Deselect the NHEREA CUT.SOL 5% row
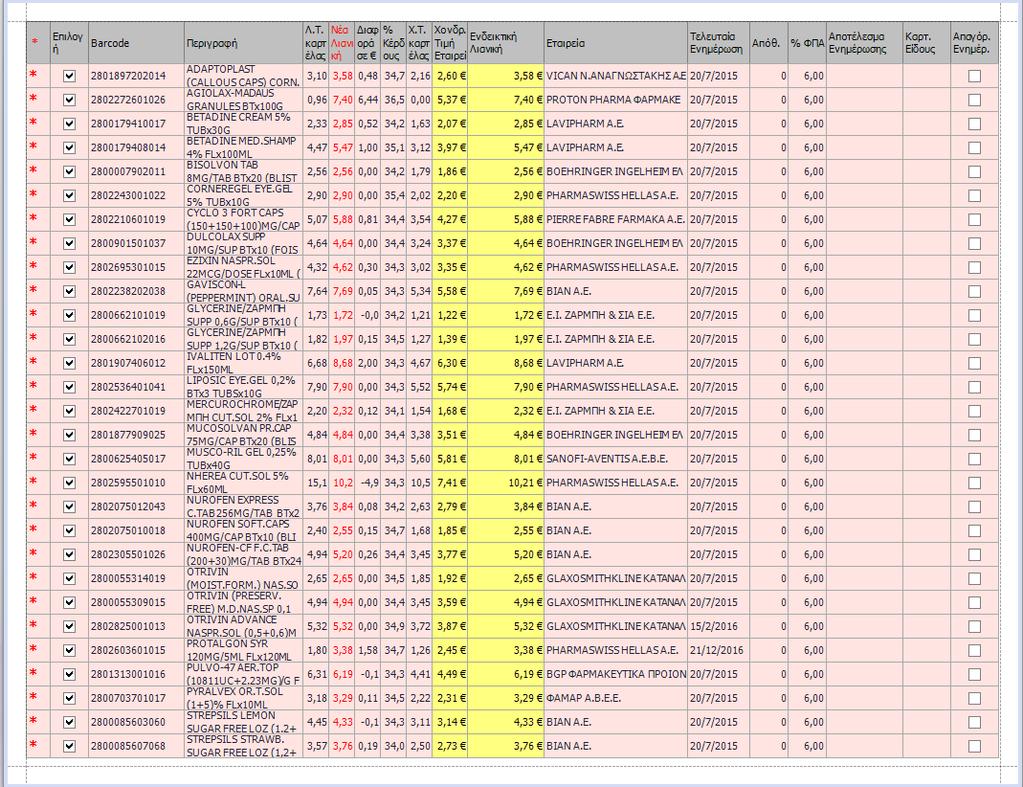Screen dimensions: 1023x787 click(x=69, y=483)
